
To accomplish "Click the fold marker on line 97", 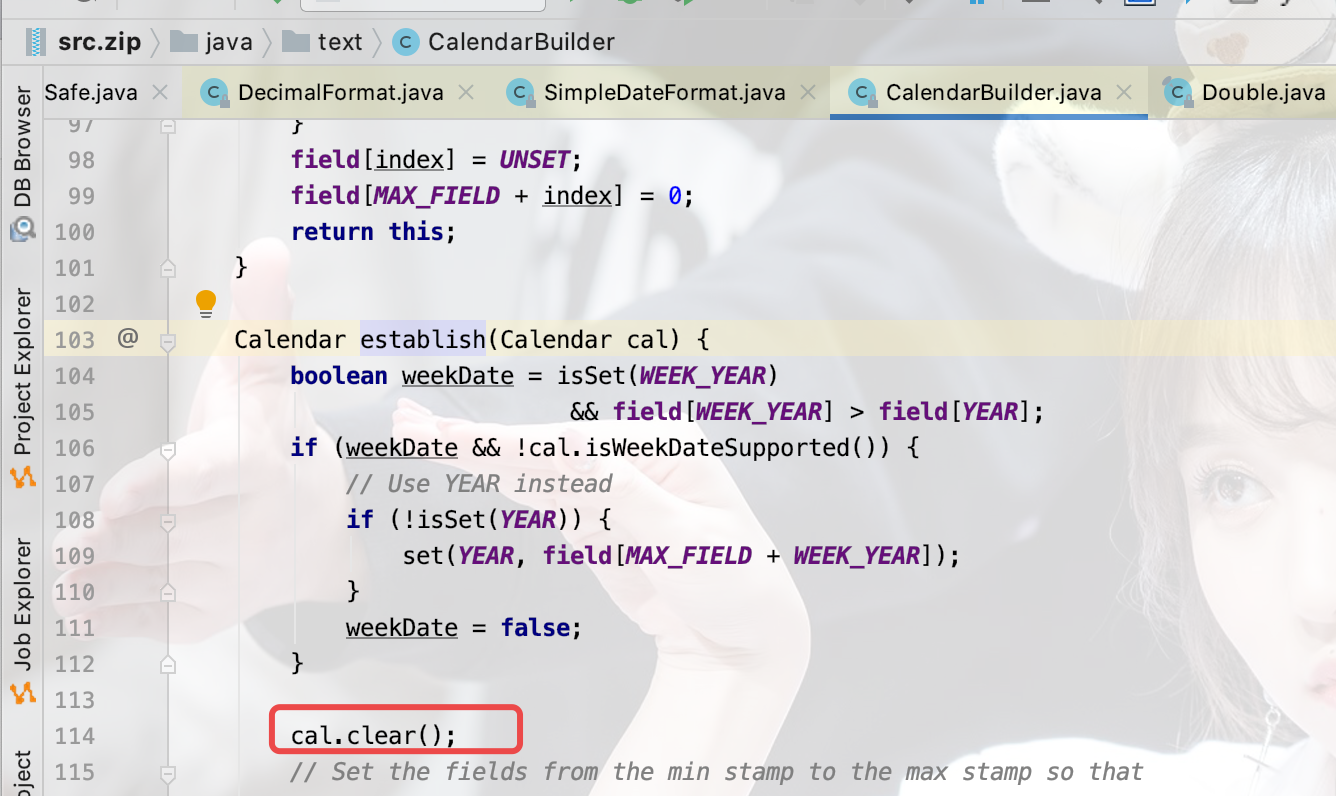I will point(168,126).
